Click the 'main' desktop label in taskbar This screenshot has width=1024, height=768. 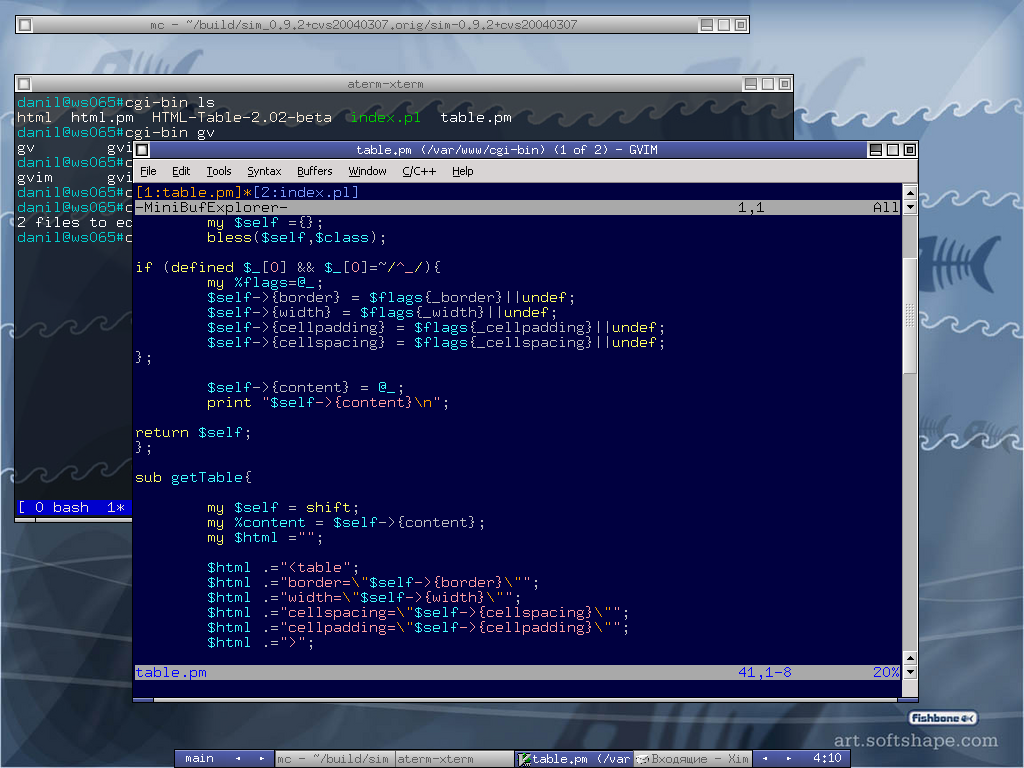point(199,758)
